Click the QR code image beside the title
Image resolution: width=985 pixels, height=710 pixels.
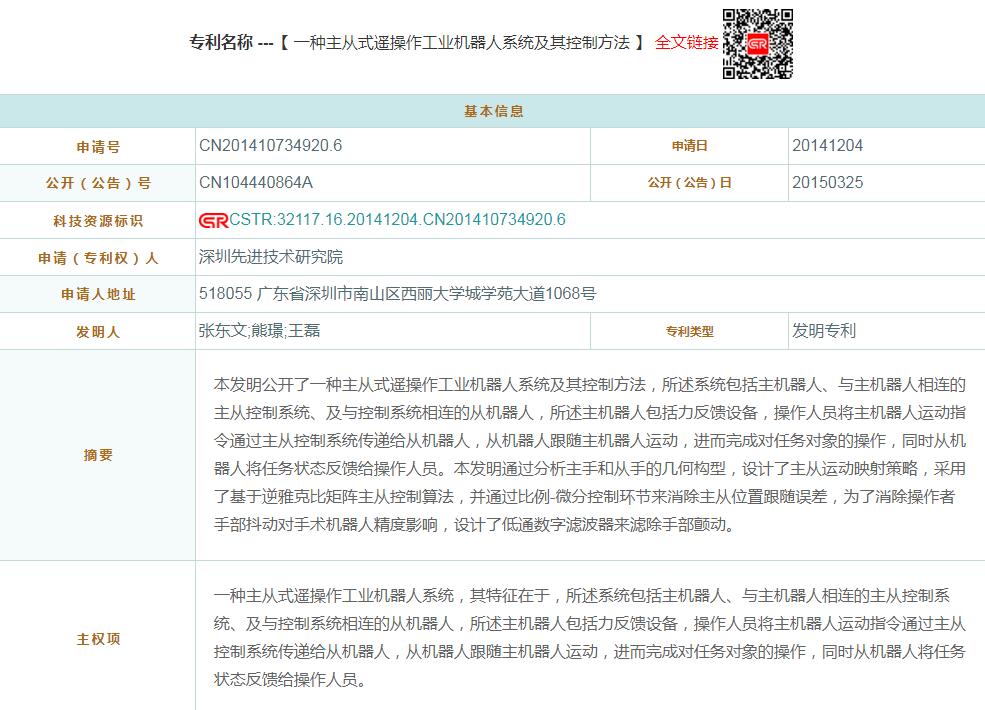(757, 43)
